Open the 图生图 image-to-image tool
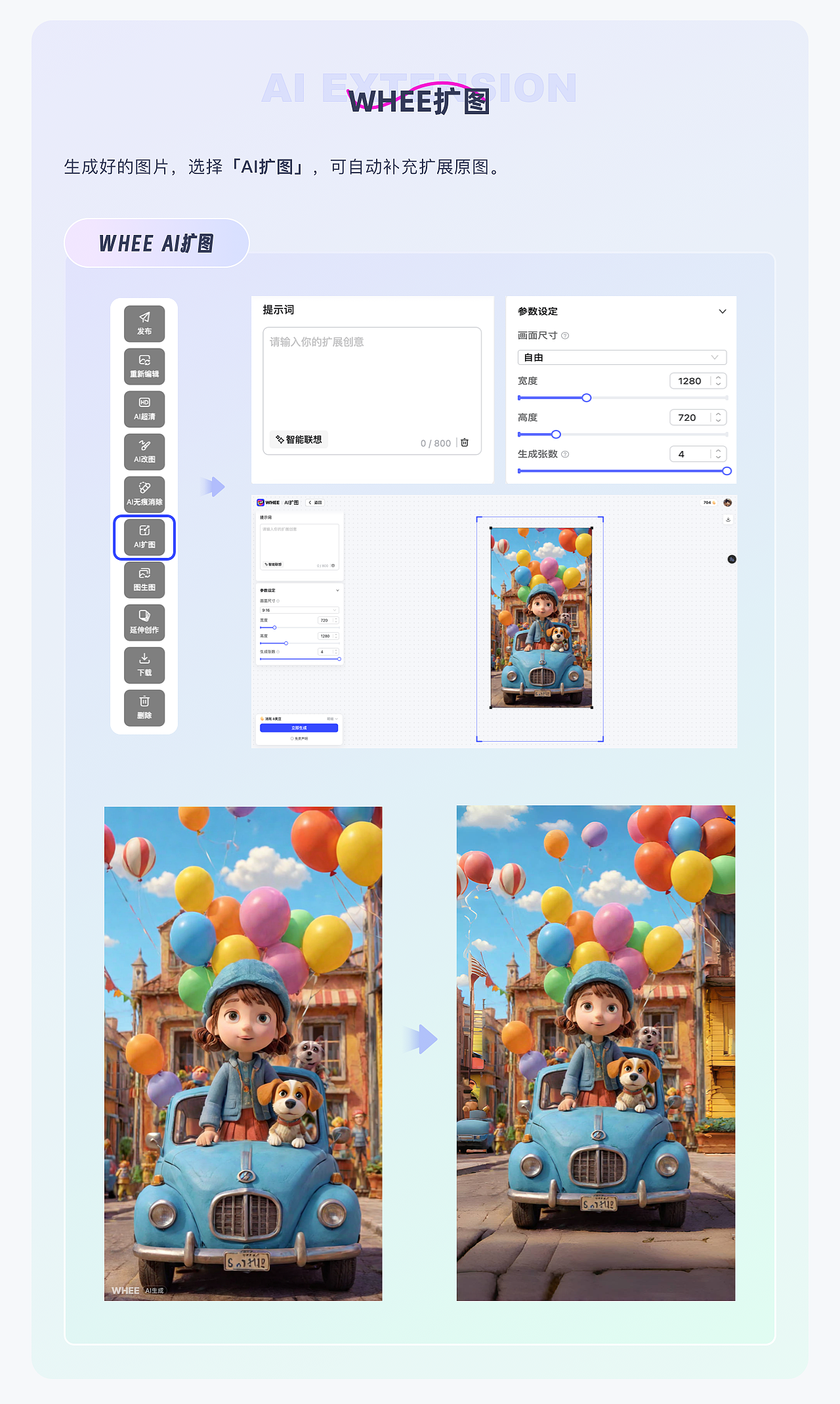This screenshot has height=1404, width=840. [144, 580]
